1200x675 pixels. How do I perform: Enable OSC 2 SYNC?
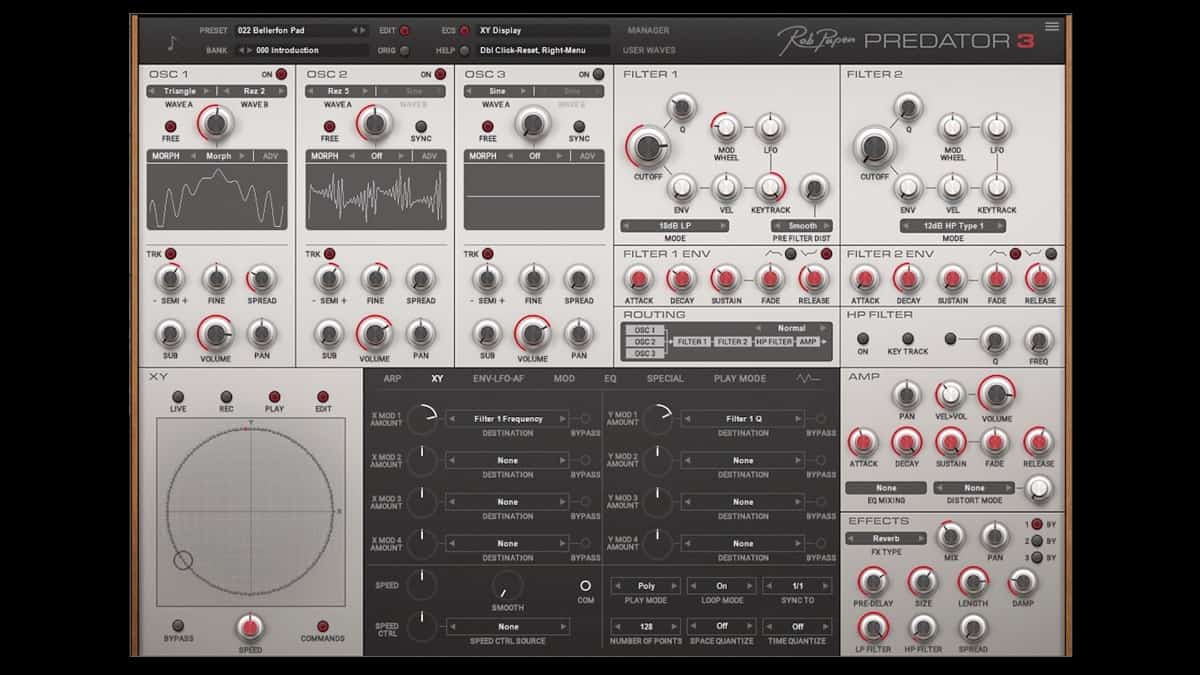421,126
